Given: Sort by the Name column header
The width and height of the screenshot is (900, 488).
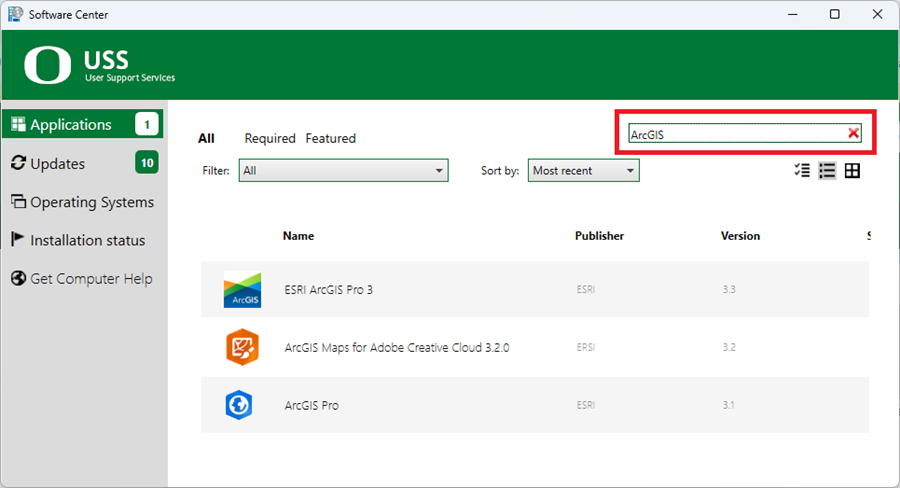Looking at the screenshot, I should 298,236.
